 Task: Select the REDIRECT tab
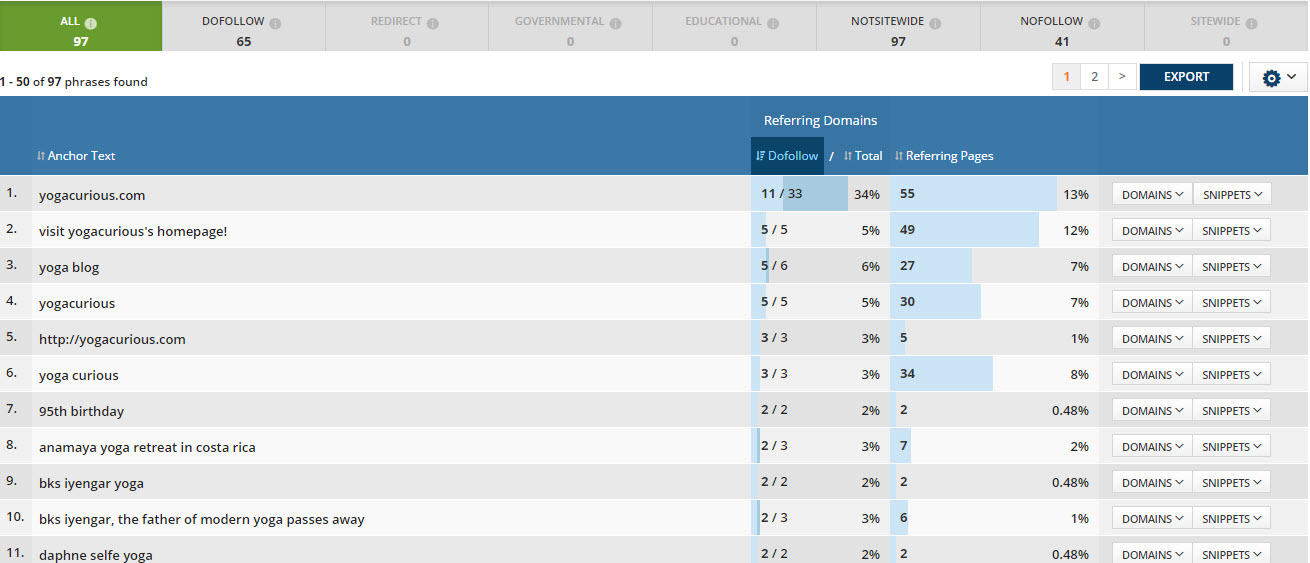tap(407, 26)
